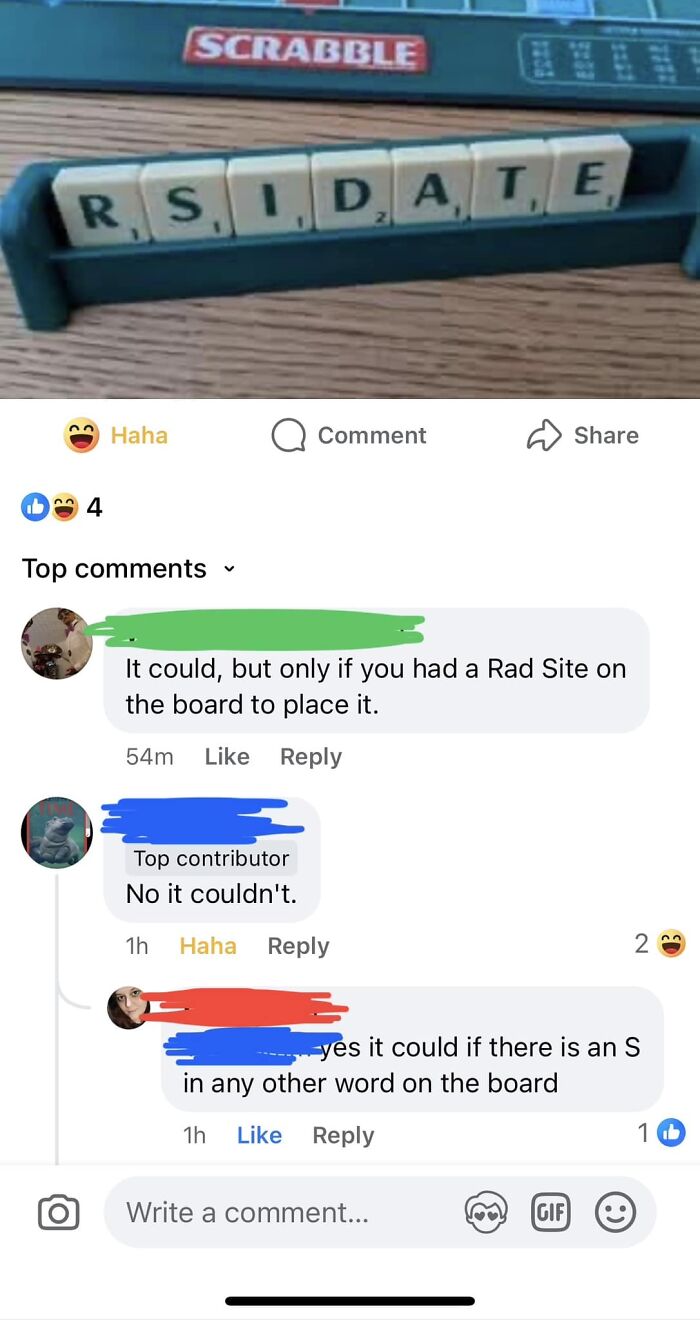Open the green-named commenter's profile picture
The height and width of the screenshot is (1320, 700).
pyautogui.click(x=57, y=643)
